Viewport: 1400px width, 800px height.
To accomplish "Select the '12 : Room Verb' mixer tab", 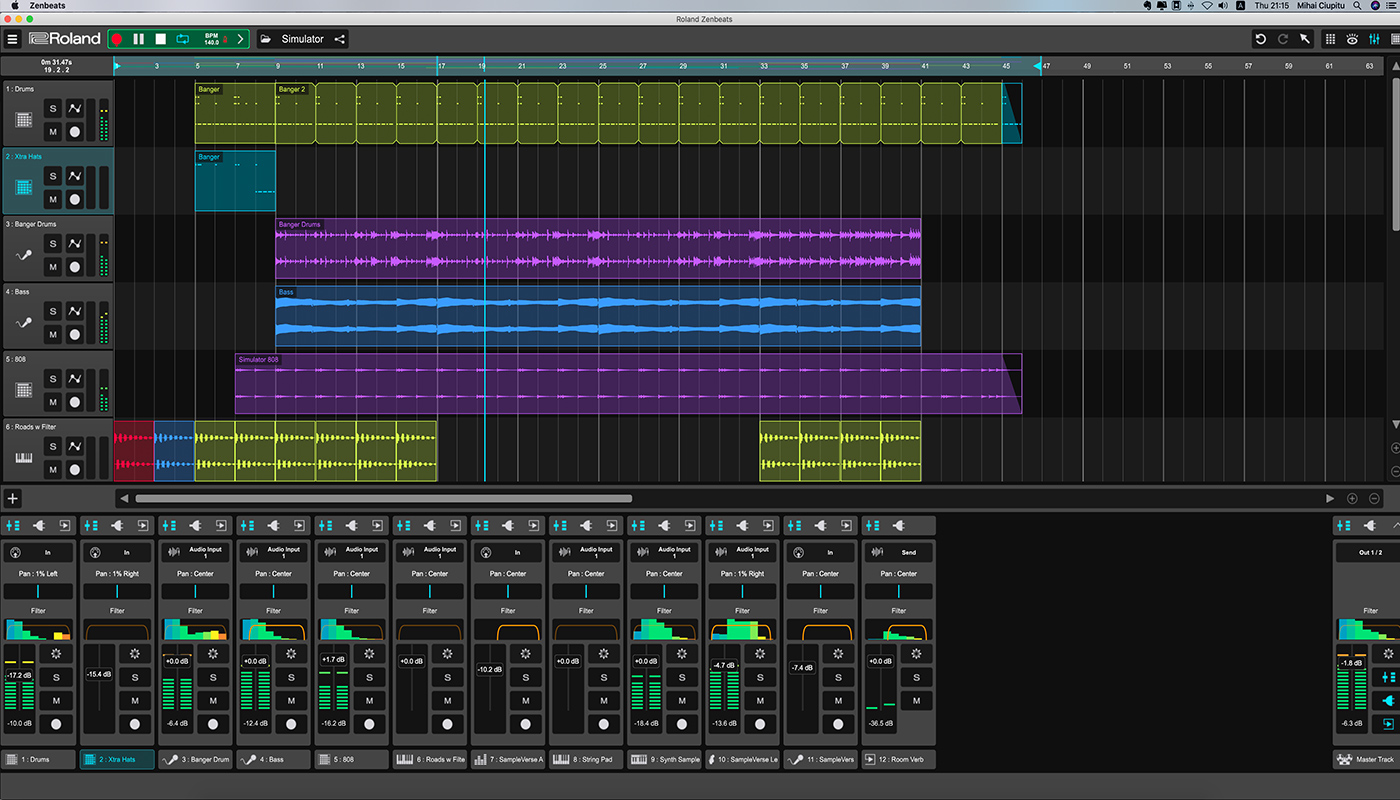I will click(898, 760).
